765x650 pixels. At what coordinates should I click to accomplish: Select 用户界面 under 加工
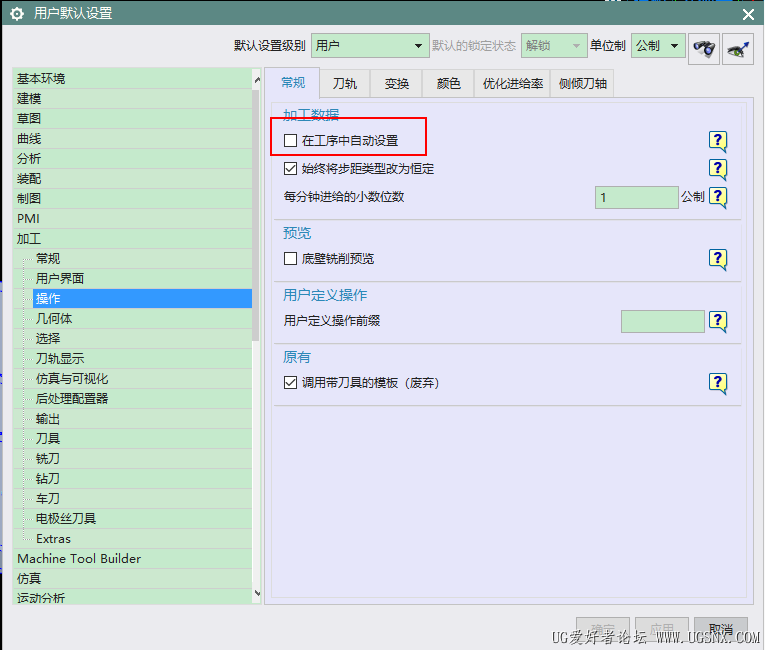tap(142, 279)
